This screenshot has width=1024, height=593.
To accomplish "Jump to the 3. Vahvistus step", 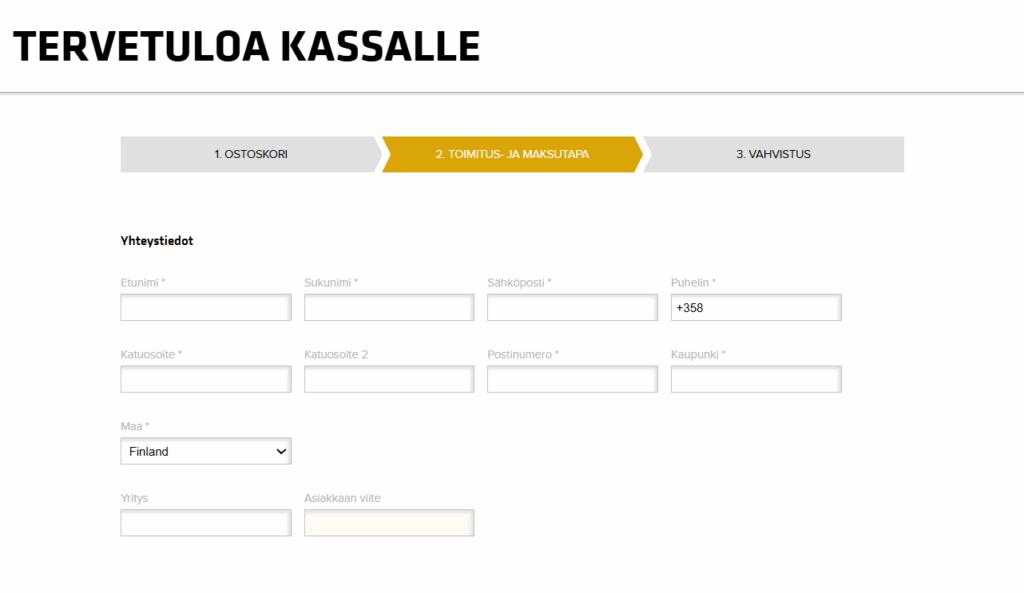I will [x=773, y=154].
